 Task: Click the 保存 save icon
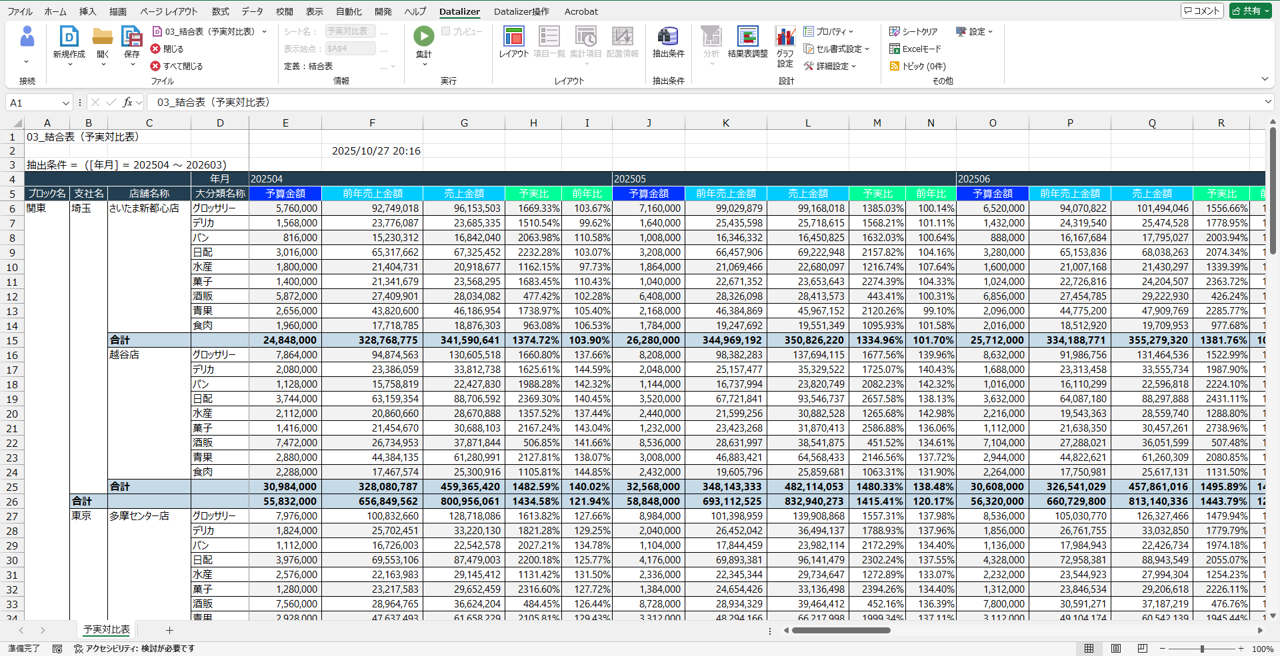(x=132, y=37)
